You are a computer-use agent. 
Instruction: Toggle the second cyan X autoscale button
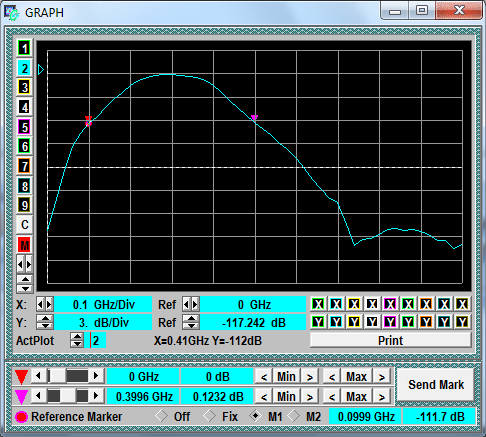336,304
